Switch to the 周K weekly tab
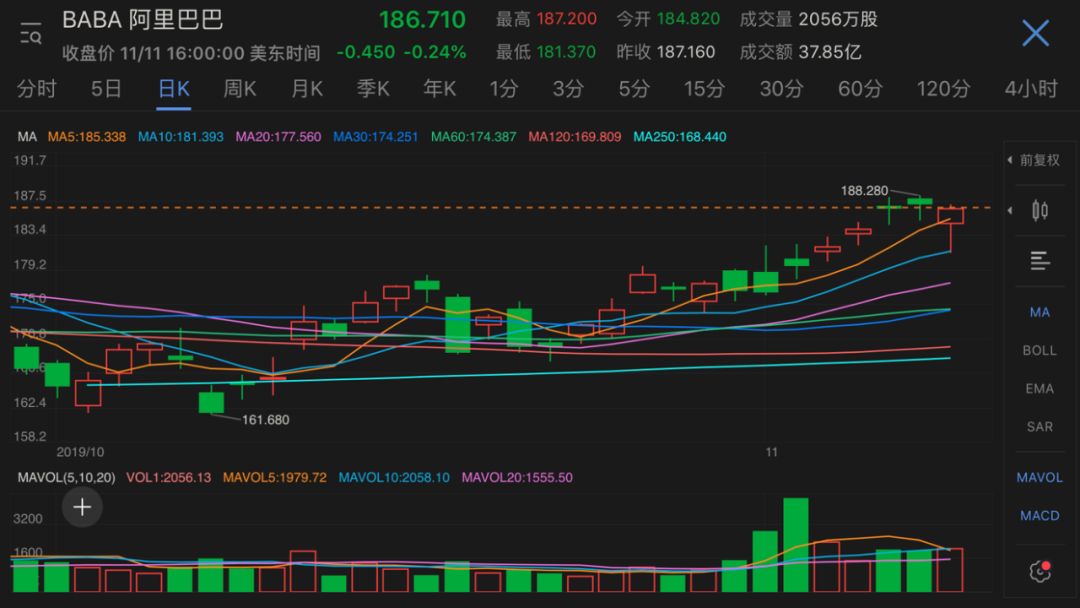The height and width of the screenshot is (608, 1080). (240, 89)
